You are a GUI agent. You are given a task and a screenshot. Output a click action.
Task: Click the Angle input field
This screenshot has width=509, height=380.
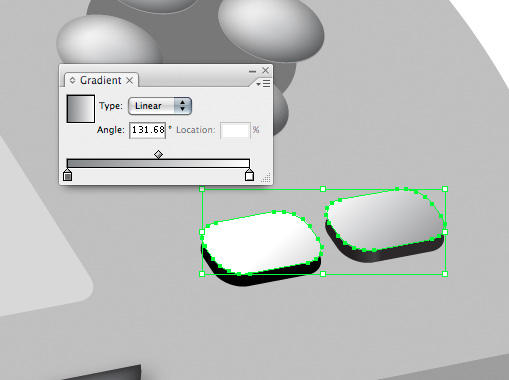click(x=148, y=129)
